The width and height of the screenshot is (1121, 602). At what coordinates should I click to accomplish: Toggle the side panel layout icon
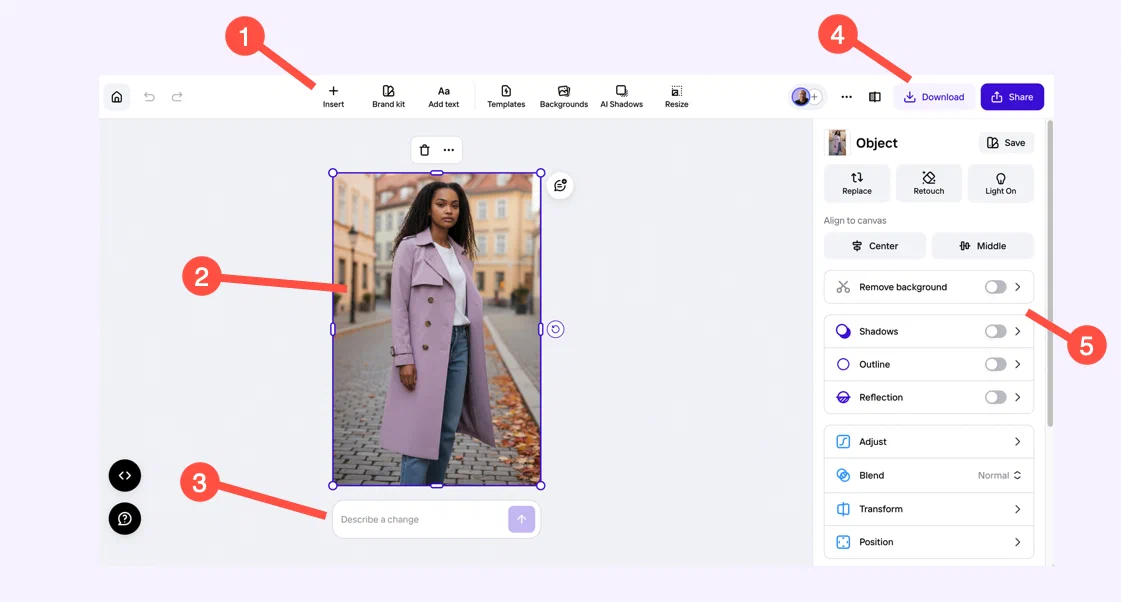(874, 97)
